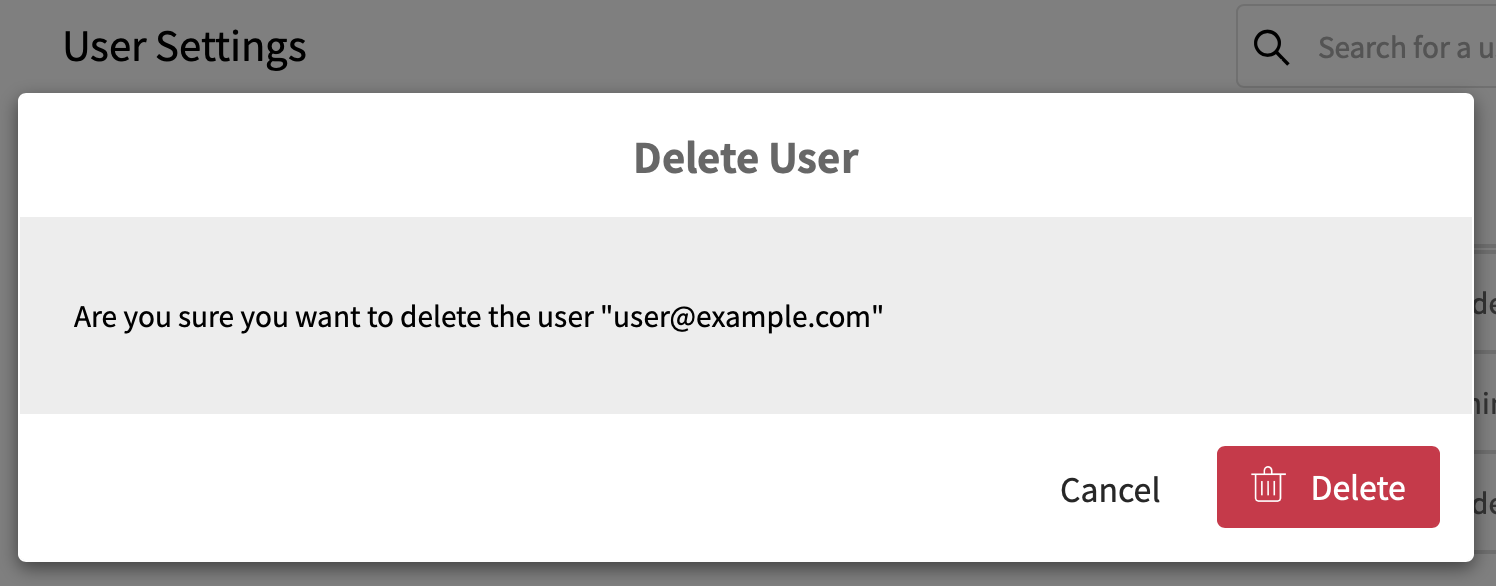1496x586 pixels.
Task: Cancel the Delete User dialog
Action: 1110,489
